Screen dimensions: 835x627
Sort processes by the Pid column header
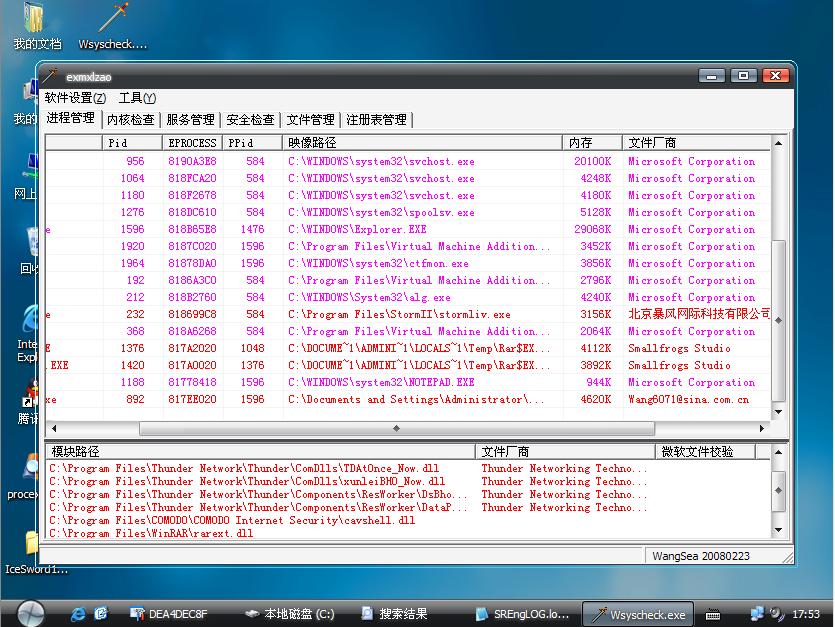tap(132, 143)
